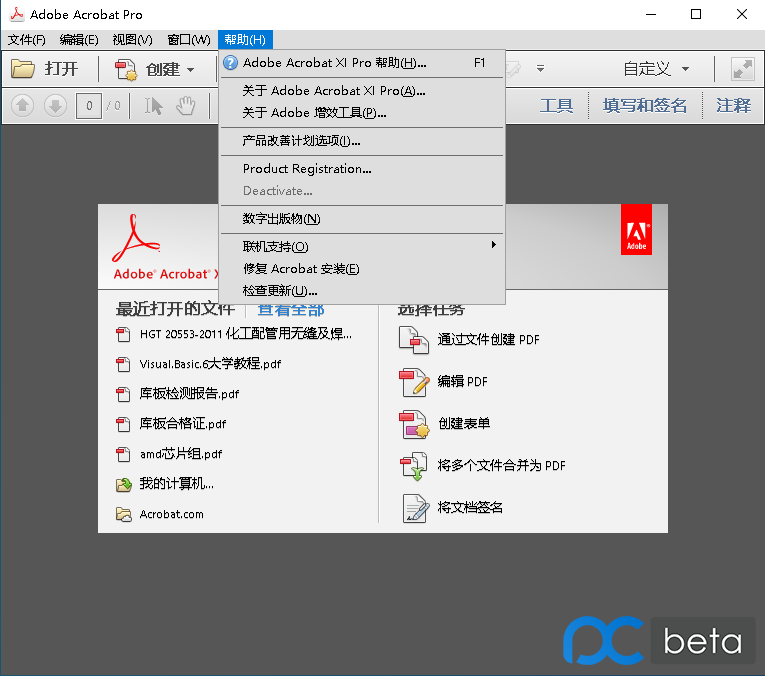
Task: Select 关于 Adobe Acrobat XI Pro(A)
Action: [362, 91]
